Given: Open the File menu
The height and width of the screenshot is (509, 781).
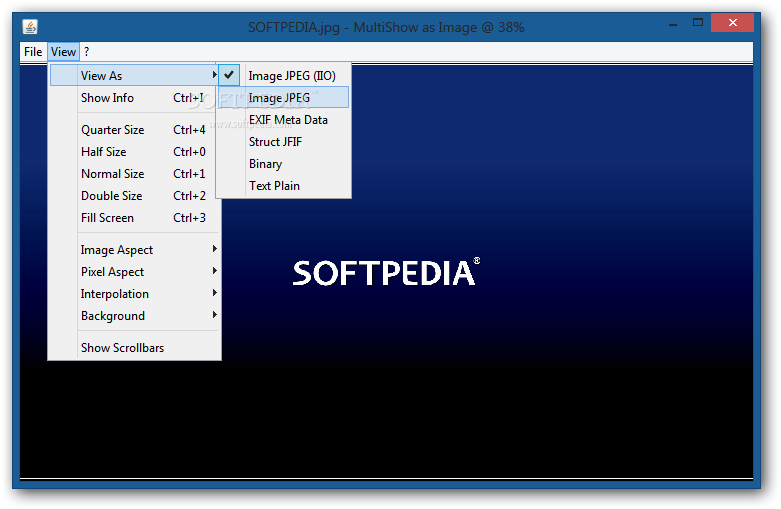Looking at the screenshot, I should point(33,52).
